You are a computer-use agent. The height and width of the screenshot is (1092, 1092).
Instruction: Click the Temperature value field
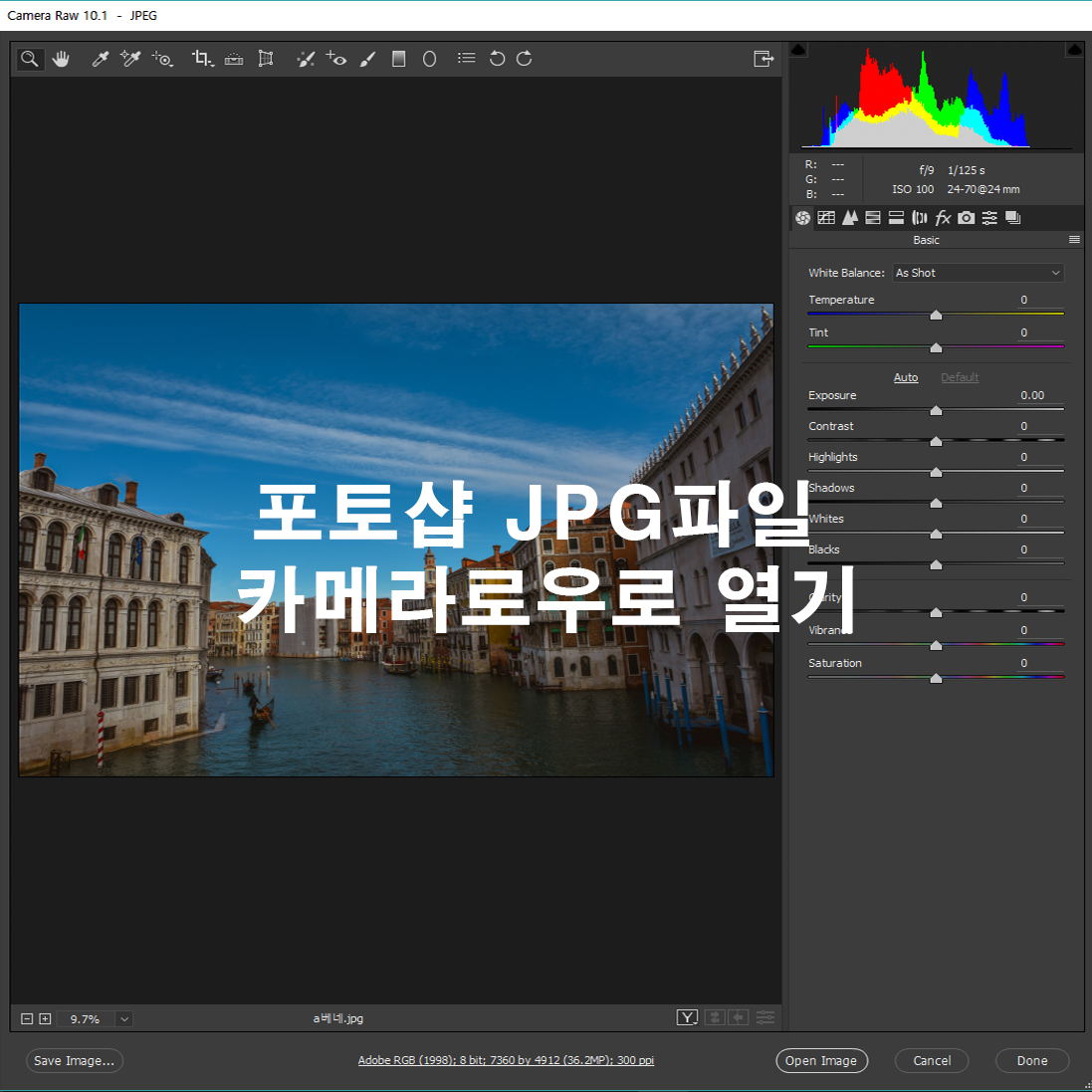click(1038, 301)
